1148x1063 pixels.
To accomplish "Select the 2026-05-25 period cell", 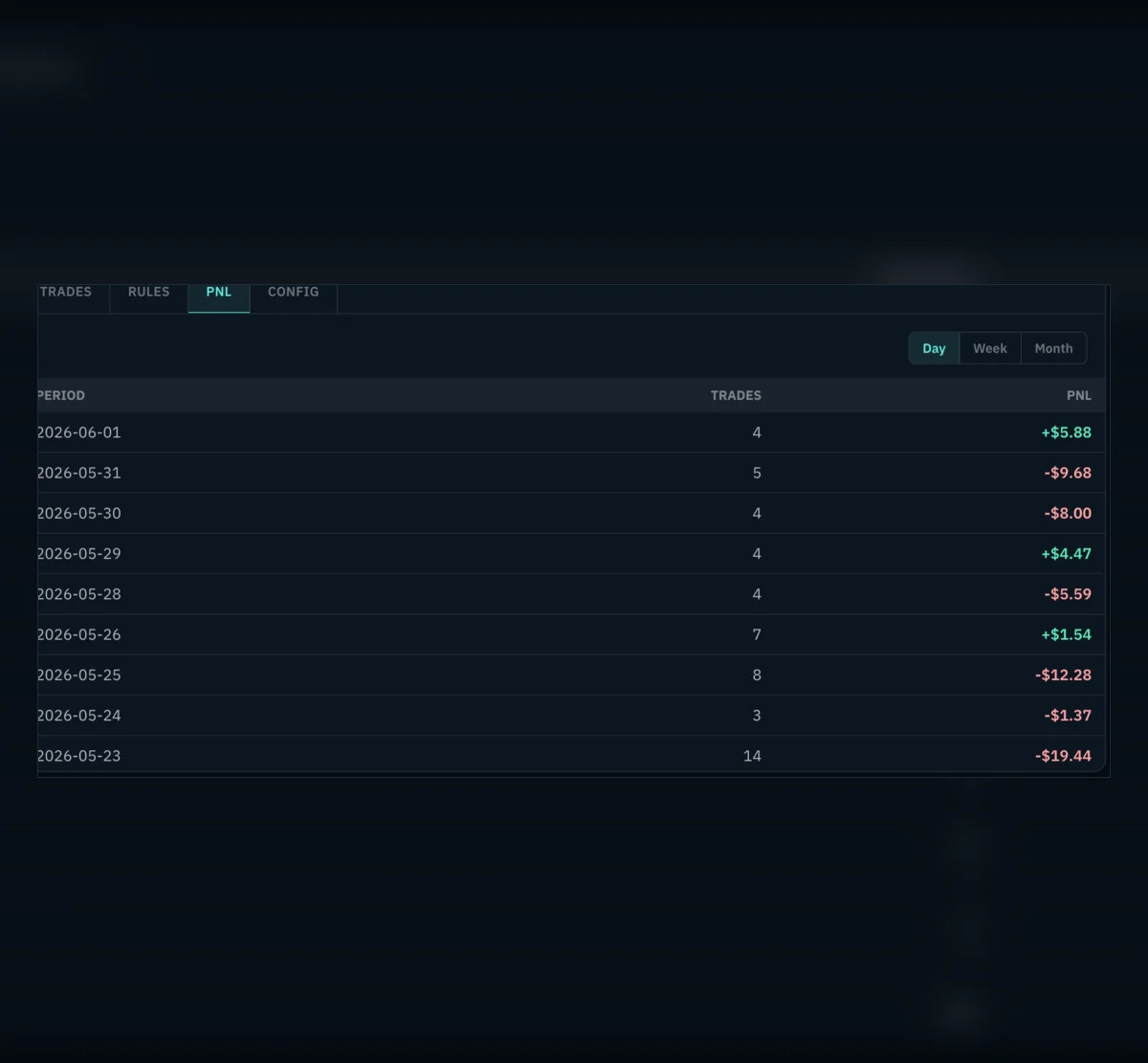I will tap(79, 675).
